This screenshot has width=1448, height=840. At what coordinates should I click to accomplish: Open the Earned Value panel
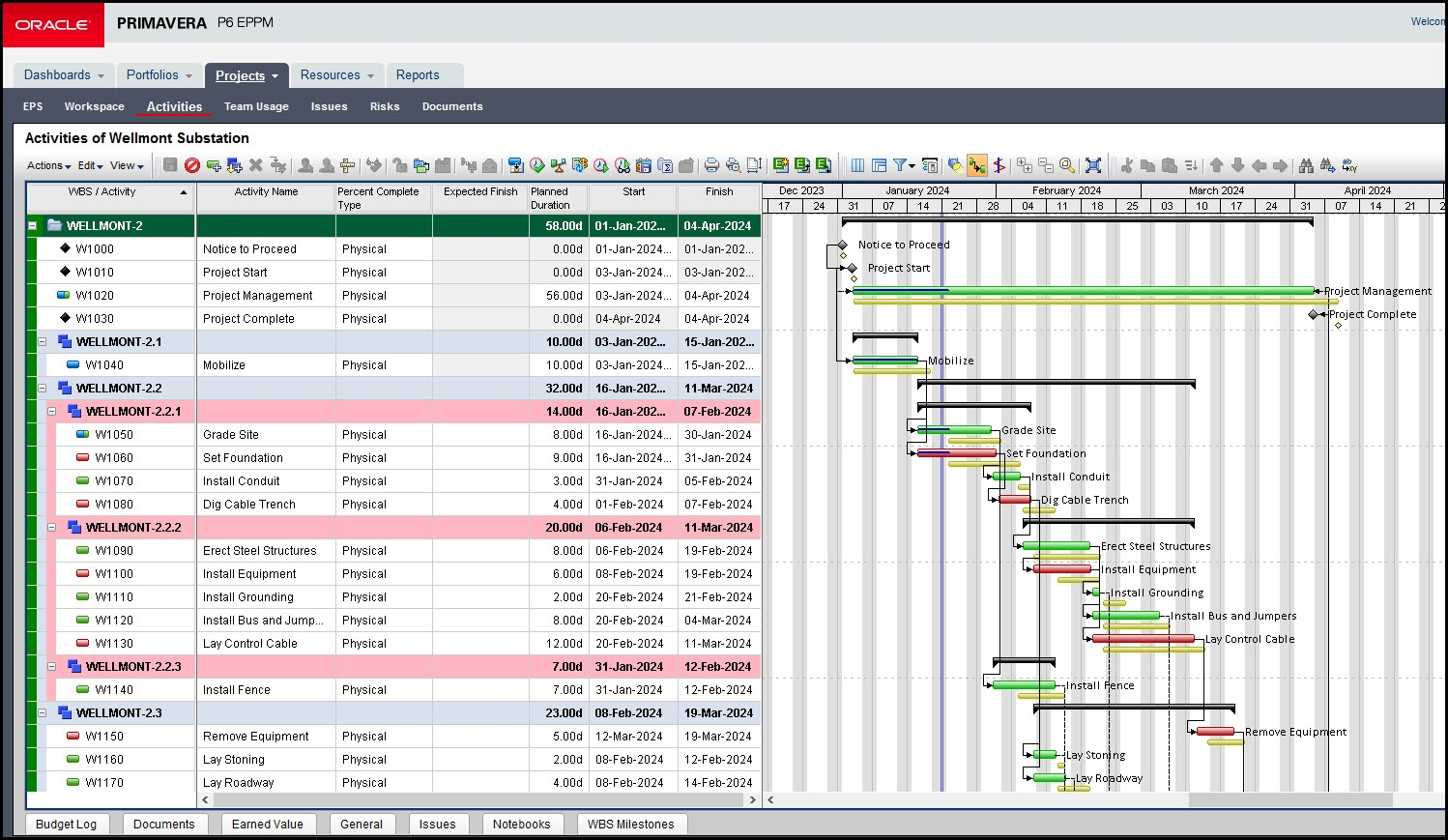point(268,824)
